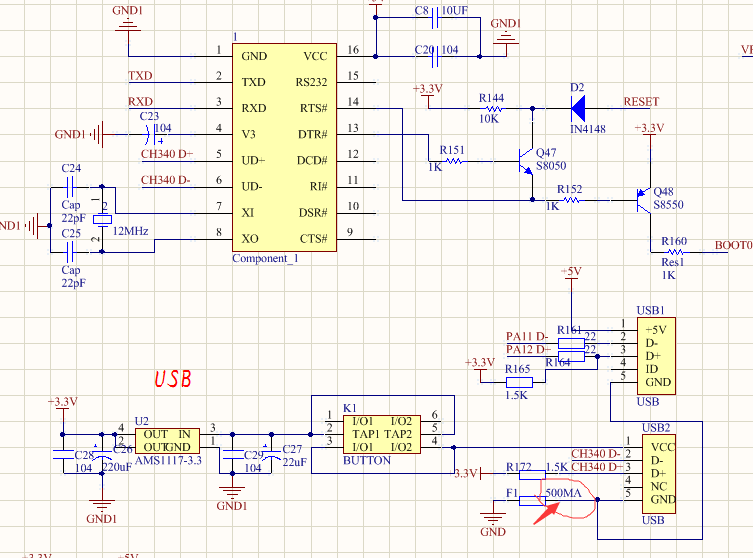Image resolution: width=753 pixels, height=558 pixels.
Task: Click GND1 ground symbol below C28
Action: pos(102,506)
